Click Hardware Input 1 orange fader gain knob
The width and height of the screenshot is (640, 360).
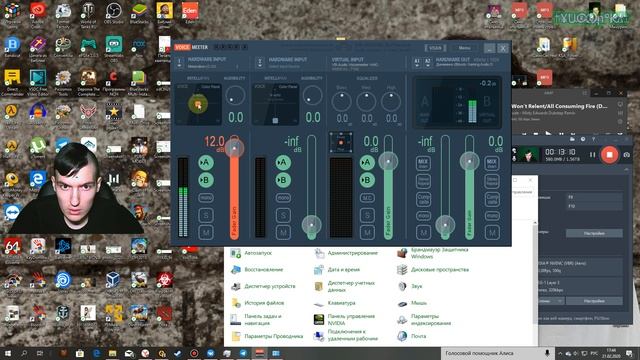coord(234,148)
